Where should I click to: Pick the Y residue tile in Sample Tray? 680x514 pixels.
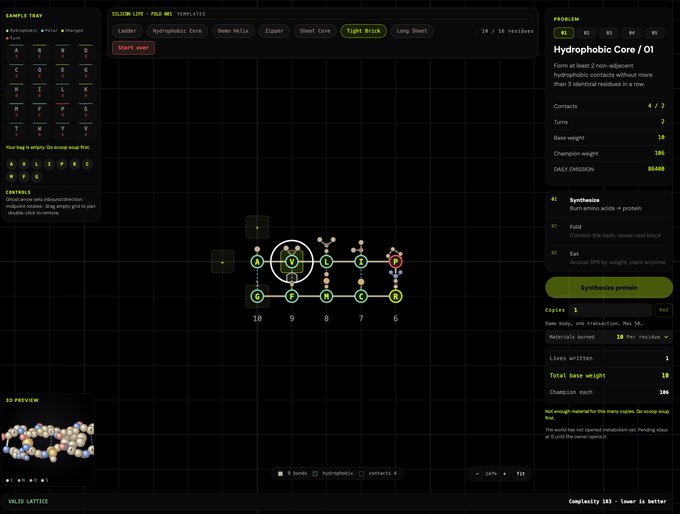pos(62,131)
